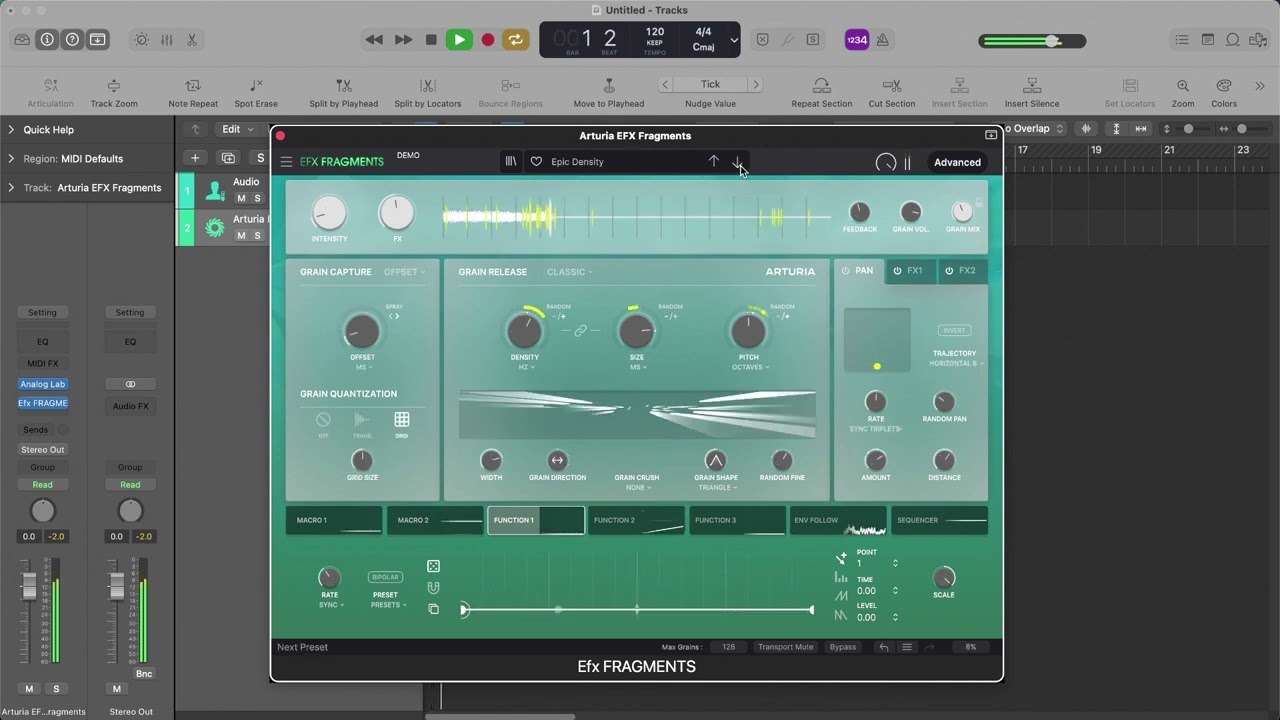Click the Grain Direction arrows button
This screenshot has width=1280, height=720.
pyautogui.click(x=558, y=460)
